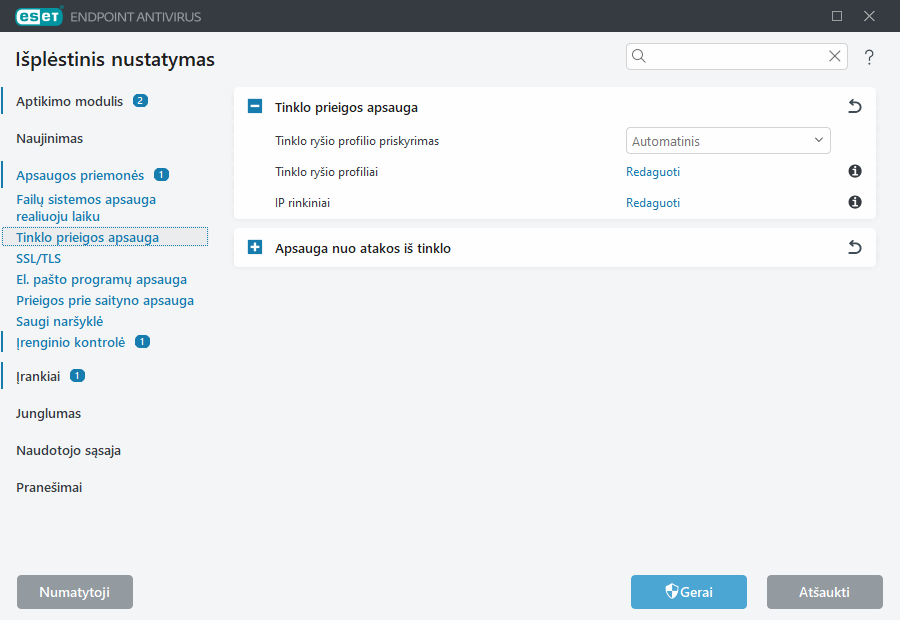Open Aptikimo modulis settings

click(x=69, y=102)
